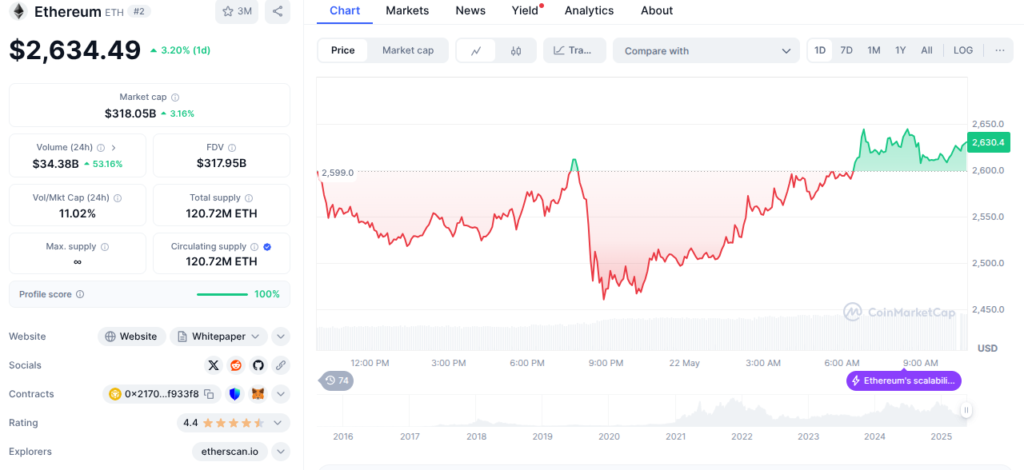The width and height of the screenshot is (1024, 470).
Task: Click the $318.05B market cap value
Action: 130,114
